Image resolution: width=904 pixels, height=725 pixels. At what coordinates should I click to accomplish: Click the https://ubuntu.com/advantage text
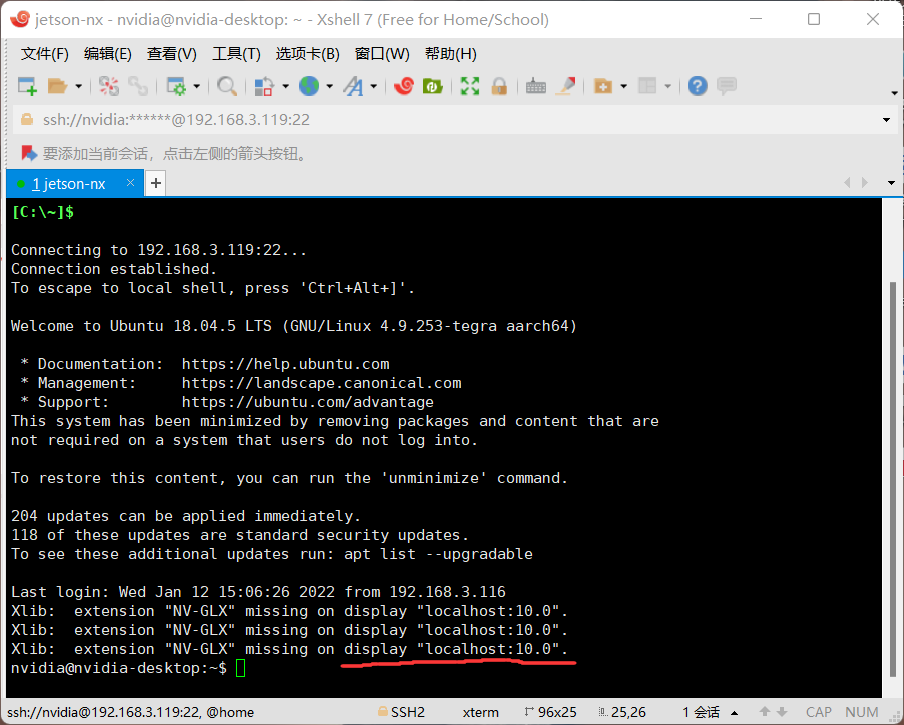click(x=307, y=402)
